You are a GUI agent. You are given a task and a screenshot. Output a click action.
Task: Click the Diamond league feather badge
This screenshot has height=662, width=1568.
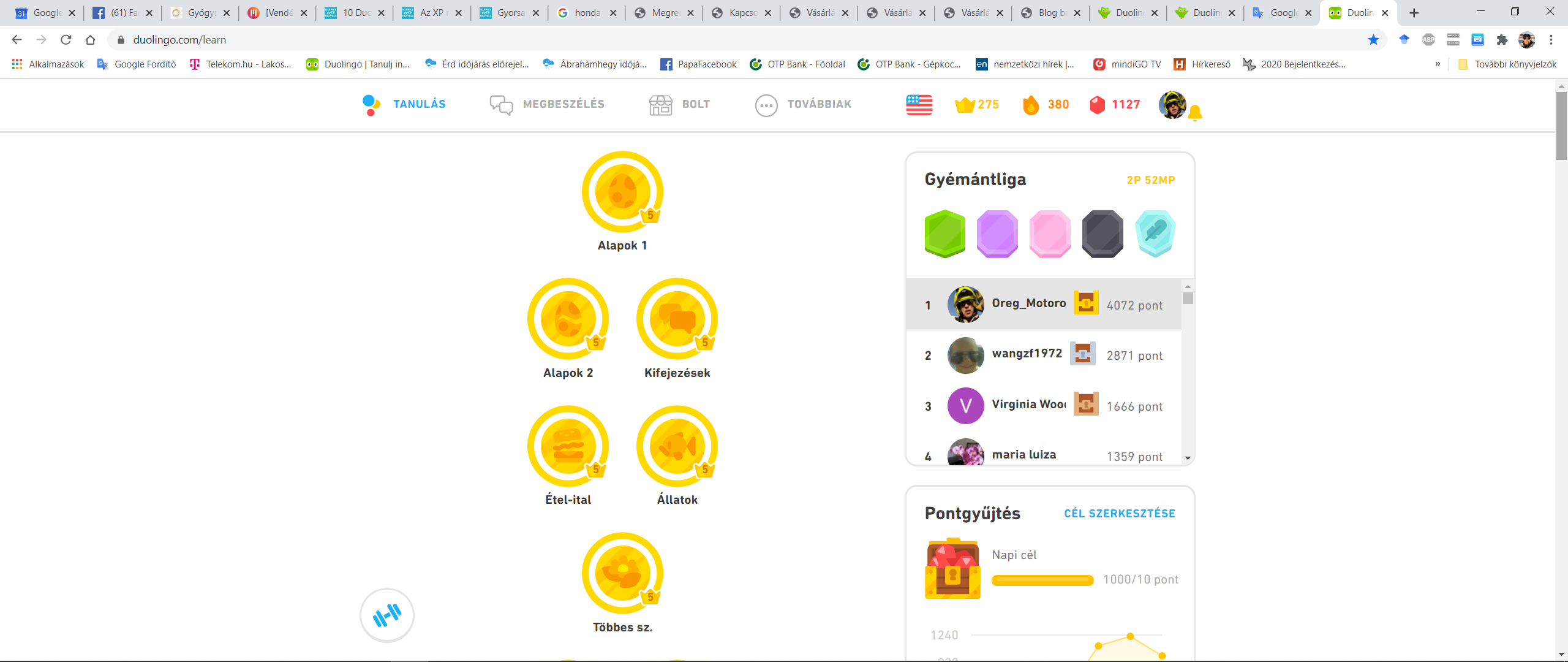point(1156,234)
